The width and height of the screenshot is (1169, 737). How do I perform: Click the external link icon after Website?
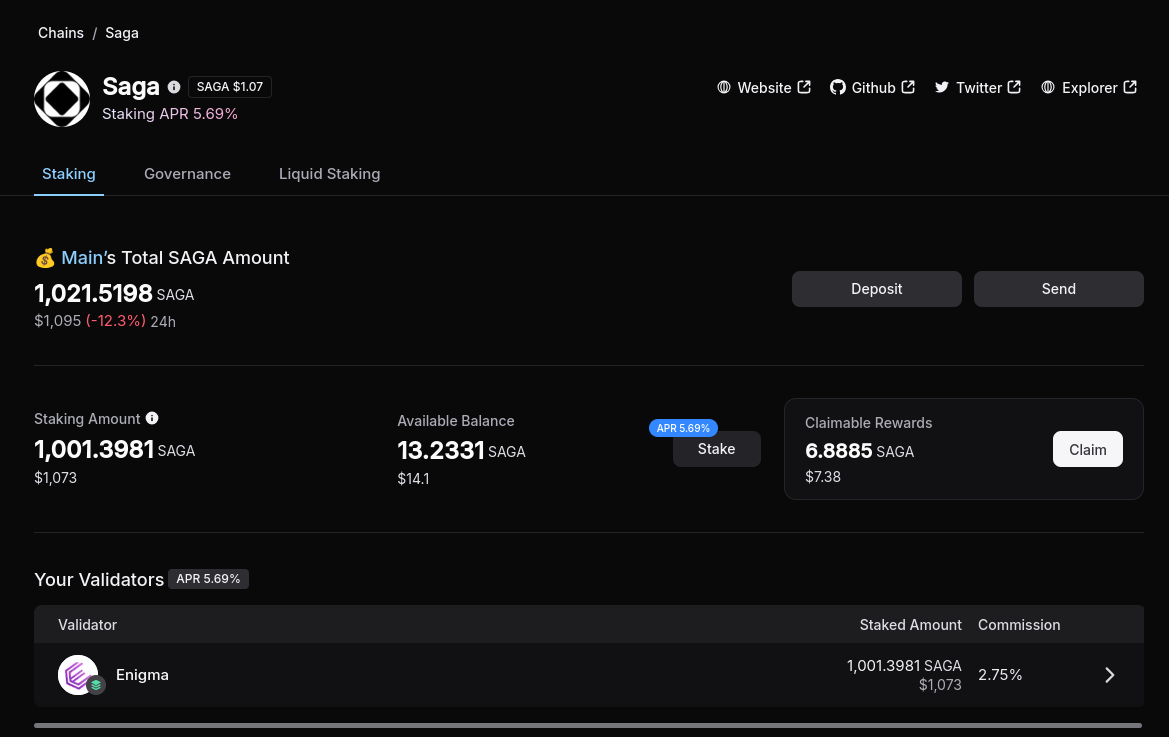point(804,87)
